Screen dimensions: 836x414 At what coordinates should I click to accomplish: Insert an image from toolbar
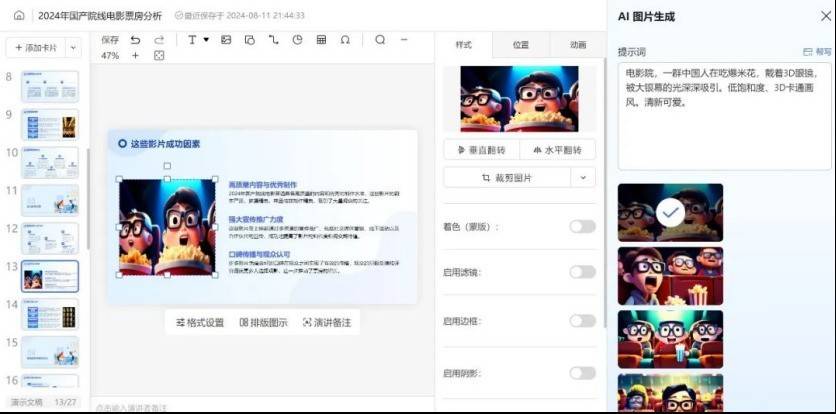click(x=226, y=40)
